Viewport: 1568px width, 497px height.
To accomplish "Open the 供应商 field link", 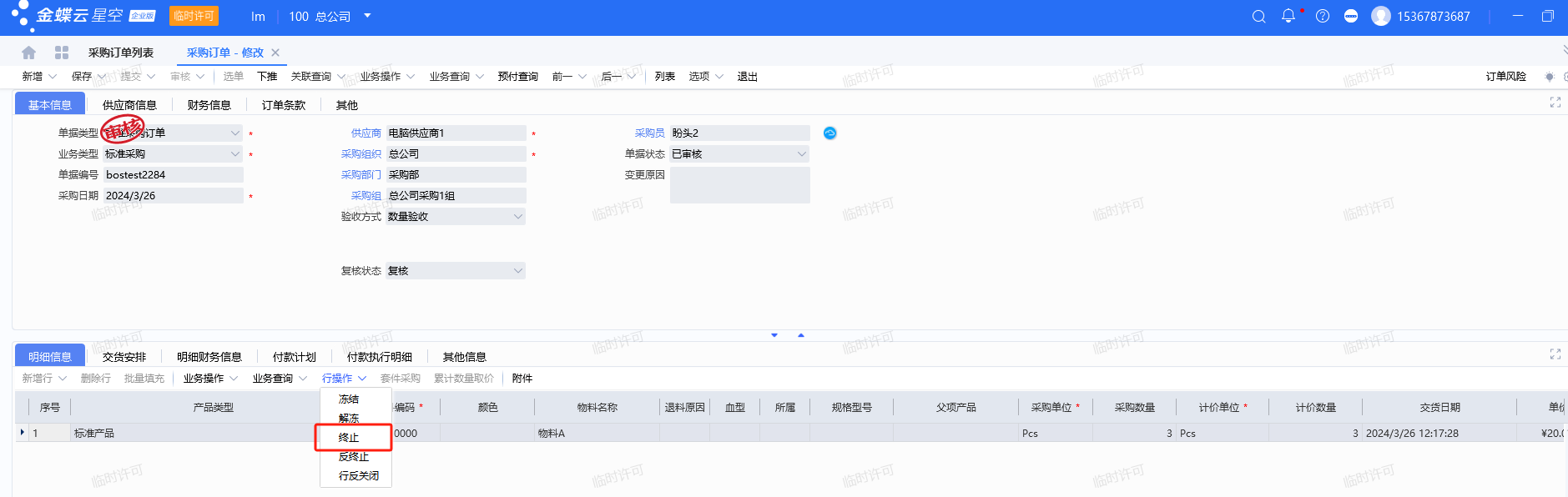I will click(366, 133).
